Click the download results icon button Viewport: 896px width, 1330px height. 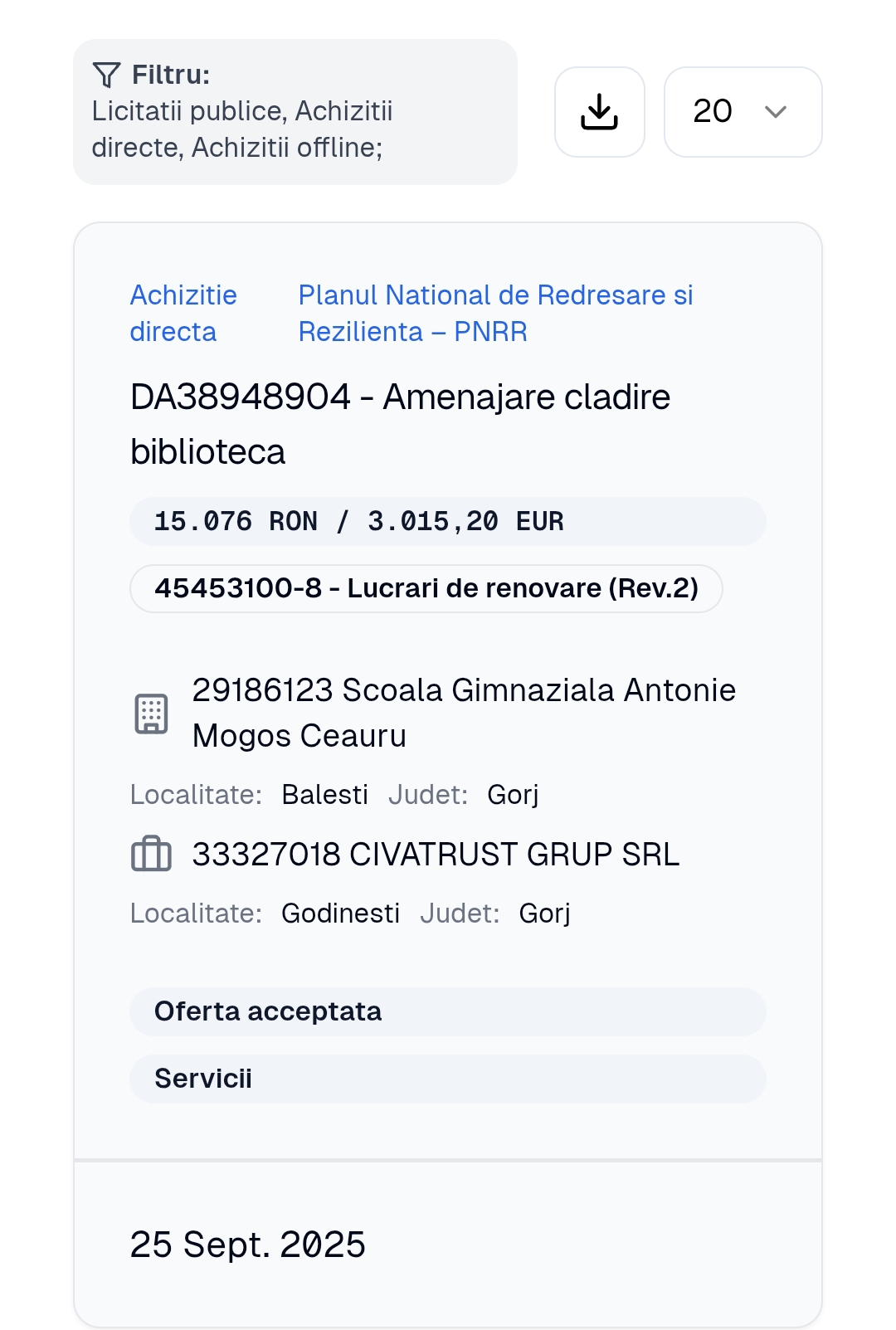click(599, 112)
